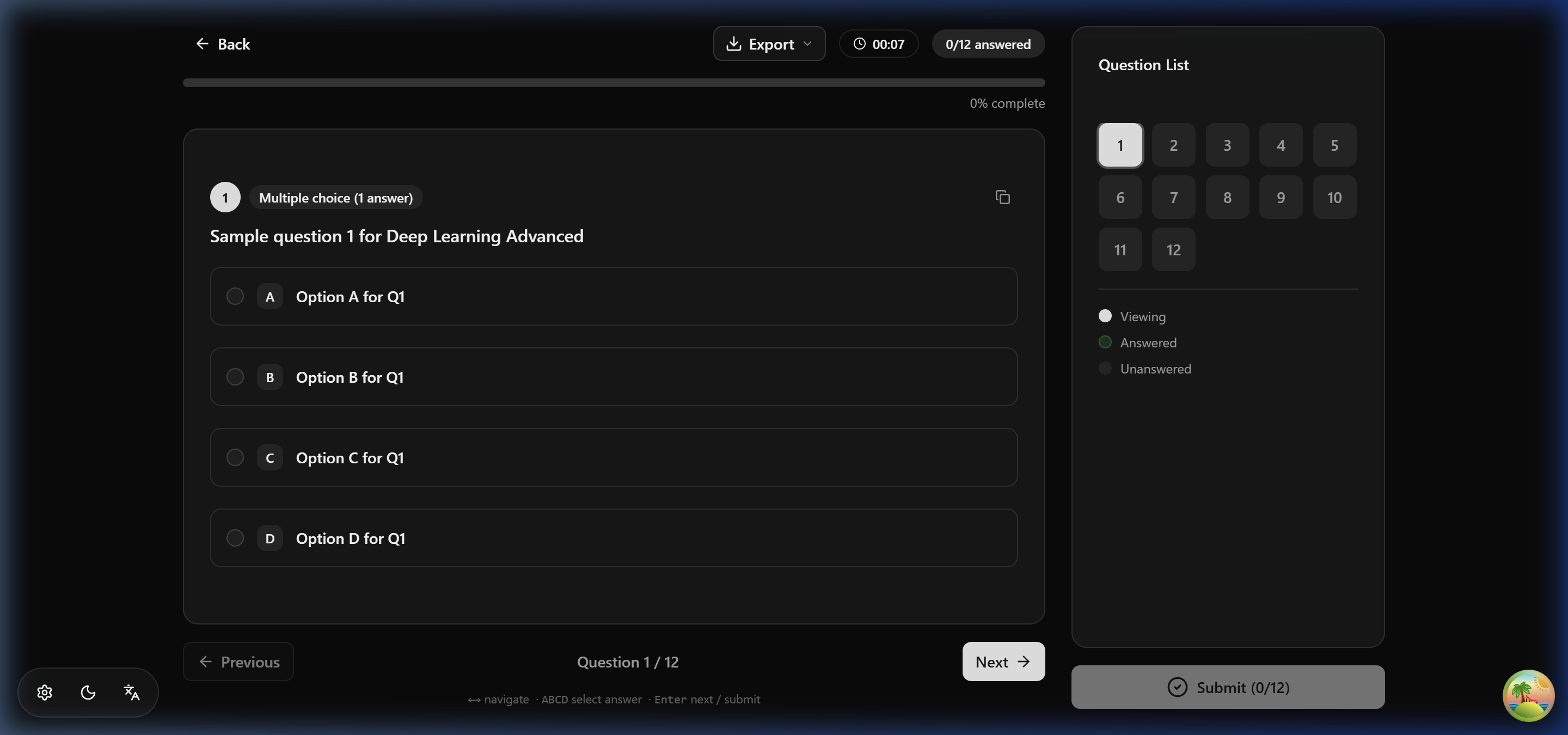Advance with the Next button
The height and width of the screenshot is (735, 1568).
[1002, 661]
